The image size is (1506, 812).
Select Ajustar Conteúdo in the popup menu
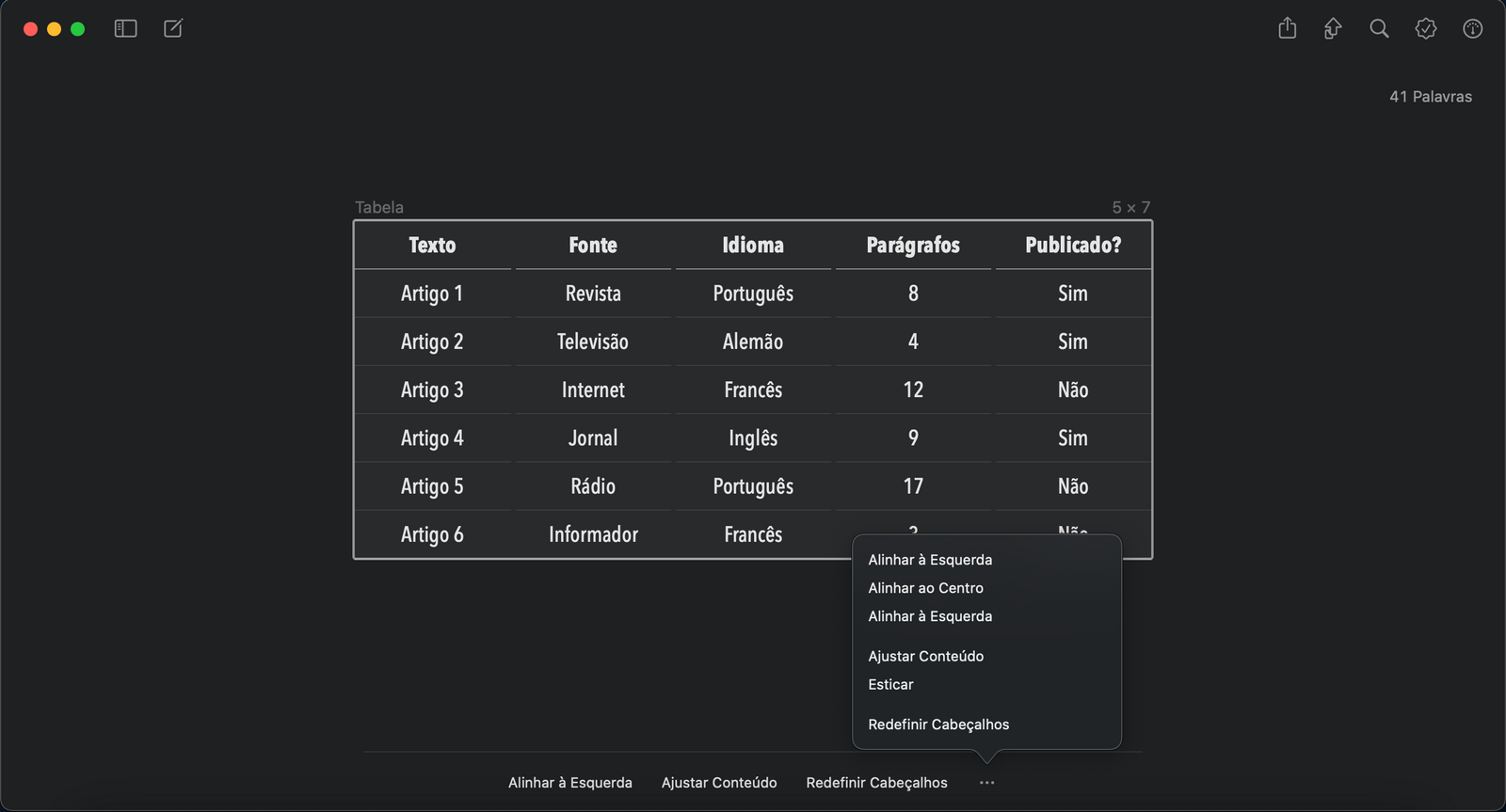925,657
